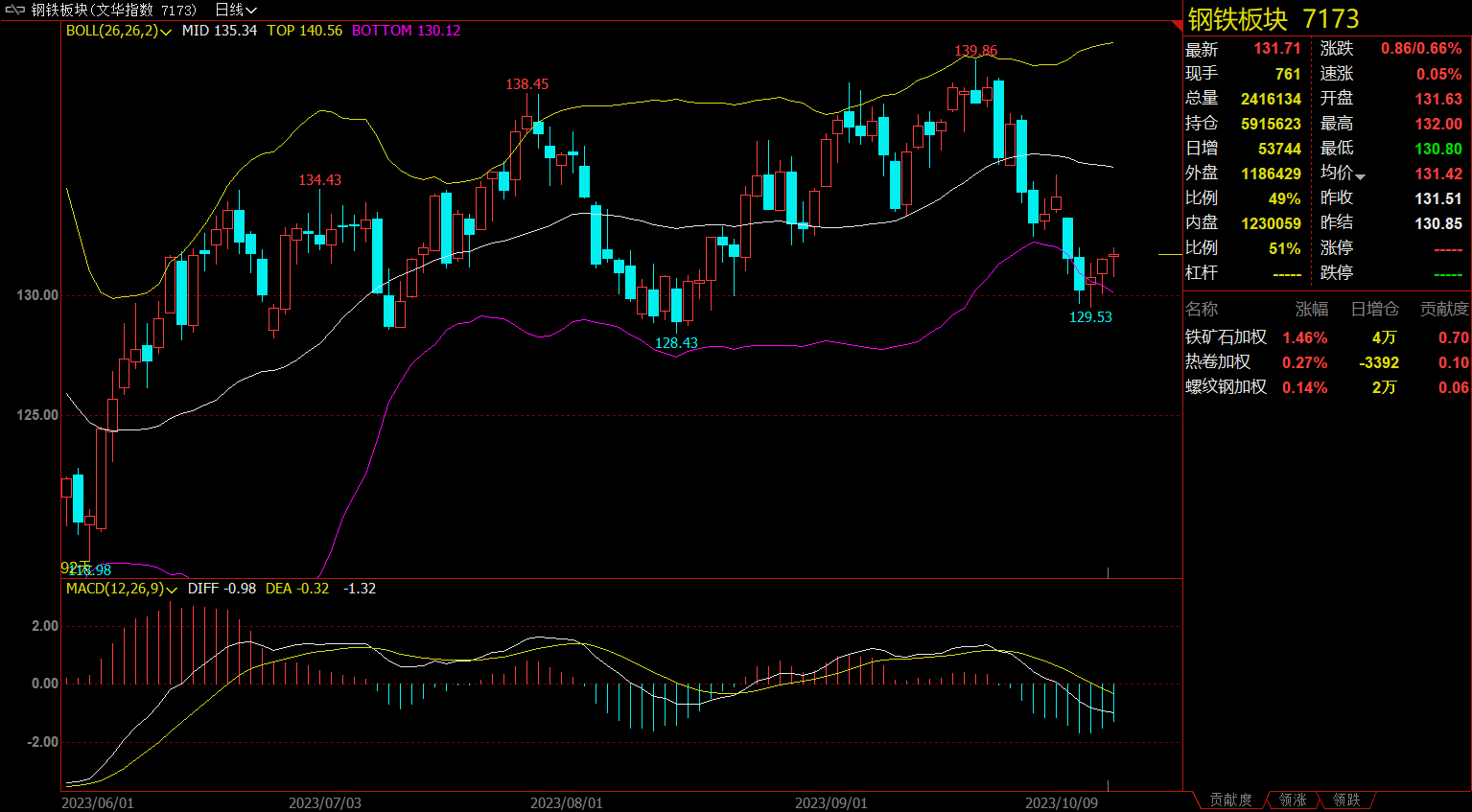Click the 130.00 price axis label

37,295
